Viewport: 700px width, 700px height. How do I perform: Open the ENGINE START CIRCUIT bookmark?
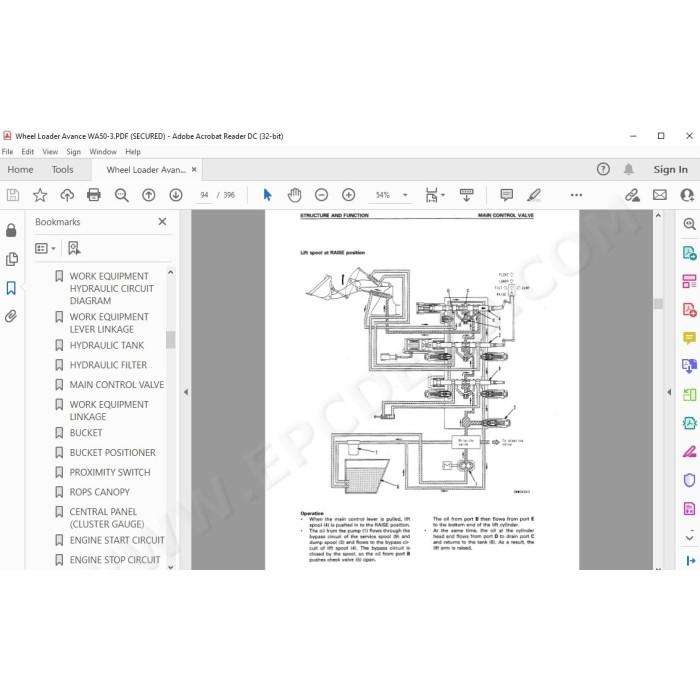point(117,540)
